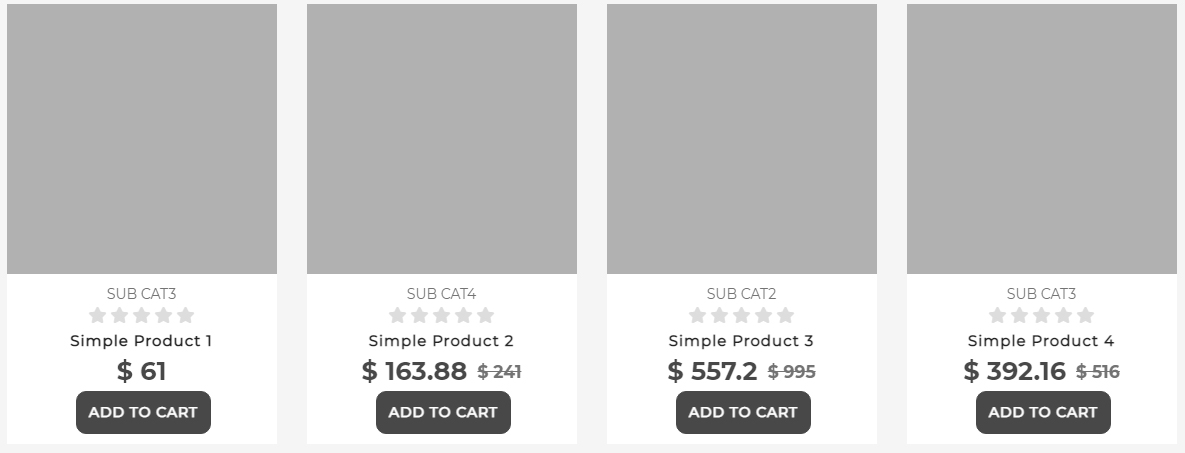1185x453 pixels.
Task: Rate Simple Product 3 four stars
Action: [764, 316]
